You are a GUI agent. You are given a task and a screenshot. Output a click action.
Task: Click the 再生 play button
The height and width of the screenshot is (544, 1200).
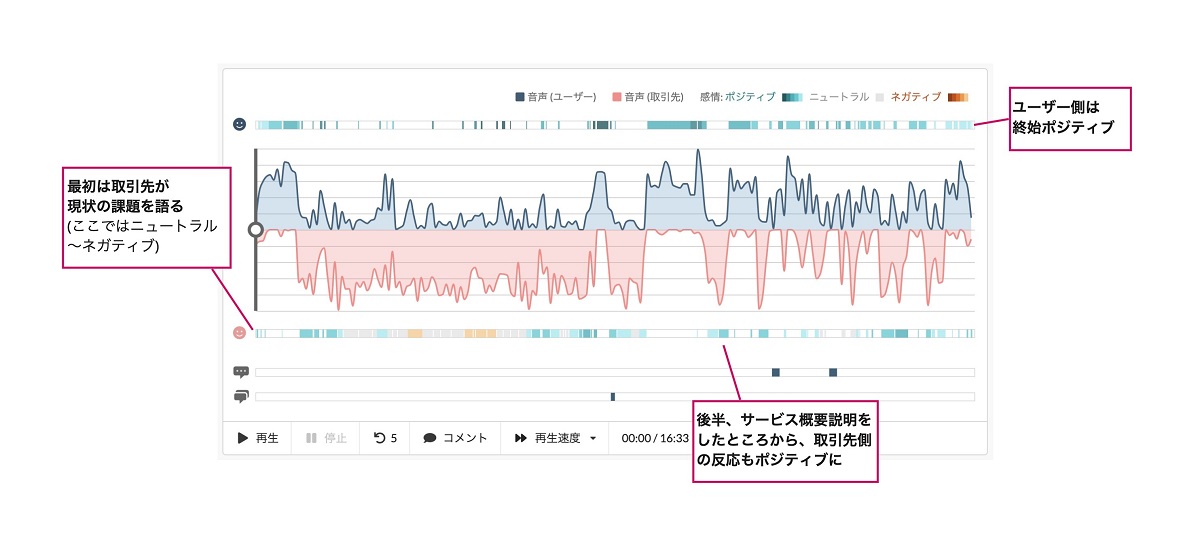point(257,438)
